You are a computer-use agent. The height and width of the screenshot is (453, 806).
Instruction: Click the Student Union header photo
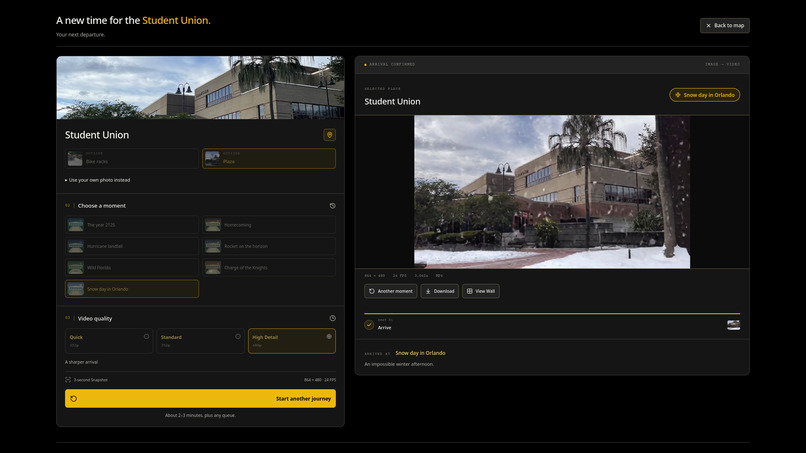tap(200, 87)
